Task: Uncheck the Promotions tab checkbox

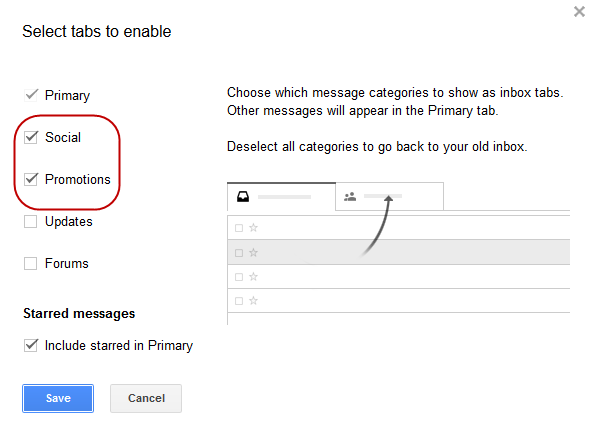Action: tap(31, 179)
